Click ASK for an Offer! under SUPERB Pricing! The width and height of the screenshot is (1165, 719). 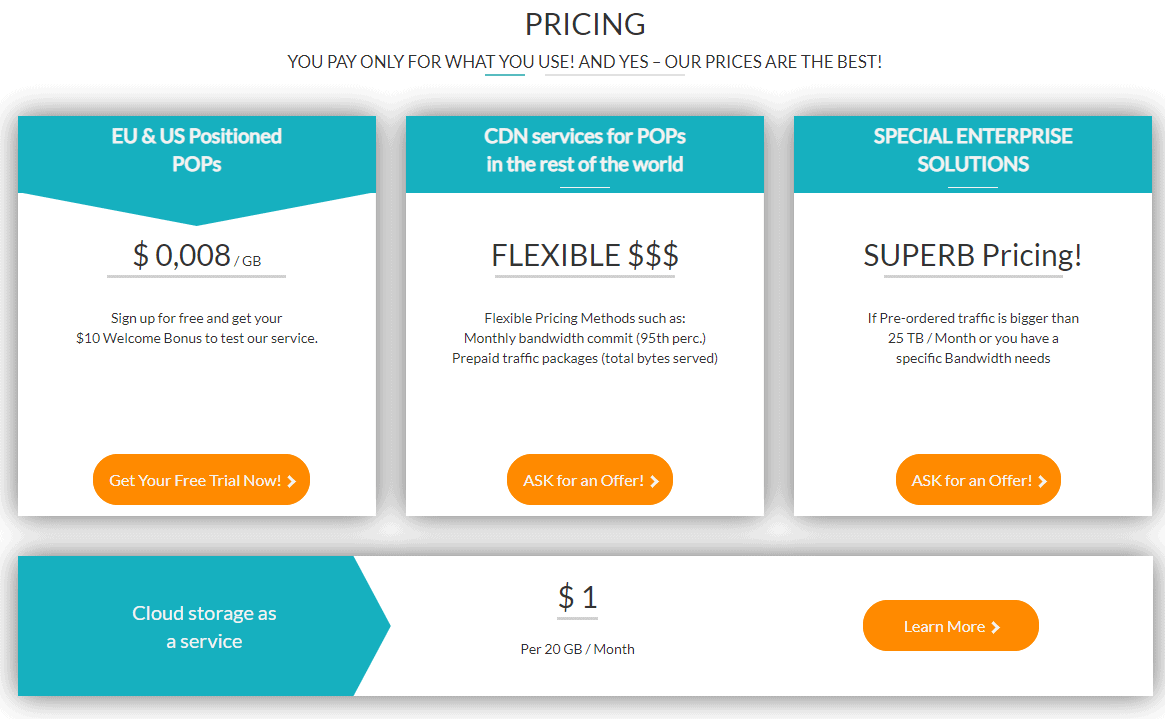point(979,480)
